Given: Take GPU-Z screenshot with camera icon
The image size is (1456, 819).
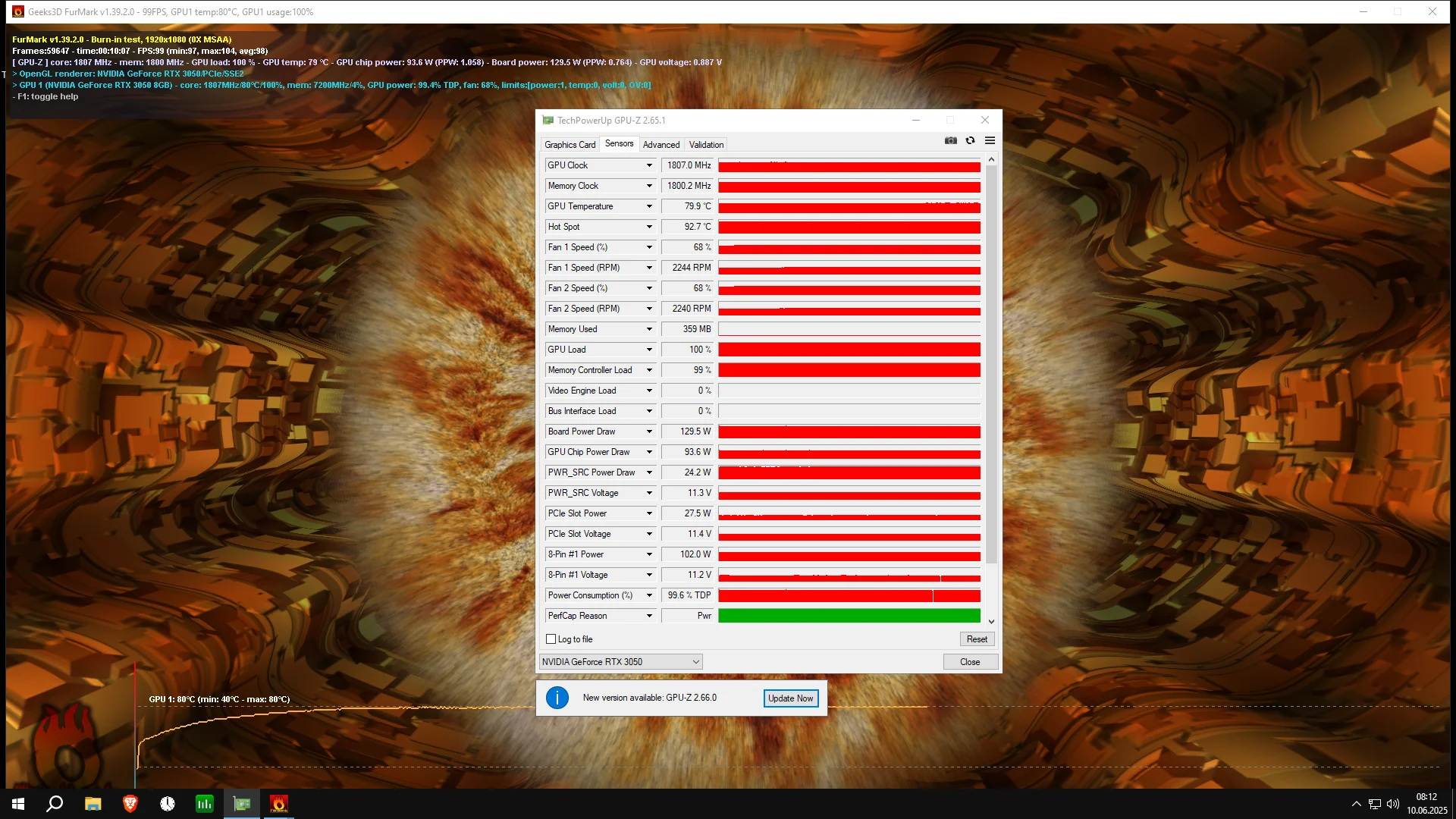Looking at the screenshot, I should [x=950, y=140].
